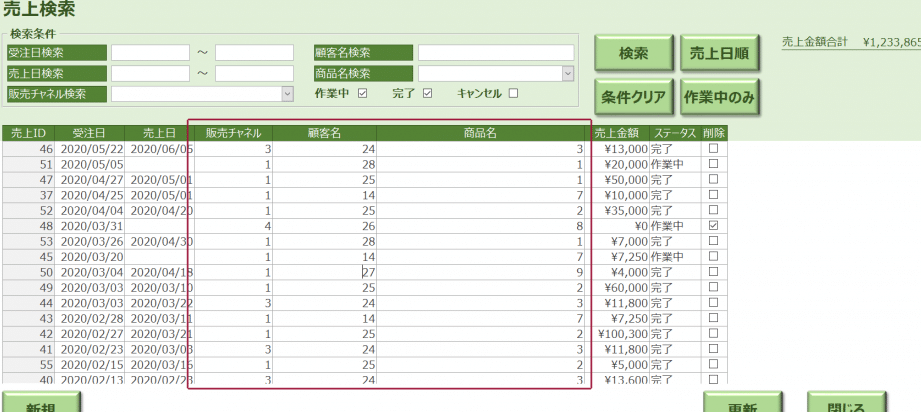Uncheck the 完了 checkbox
This screenshot has height=412, width=921.
427,94
